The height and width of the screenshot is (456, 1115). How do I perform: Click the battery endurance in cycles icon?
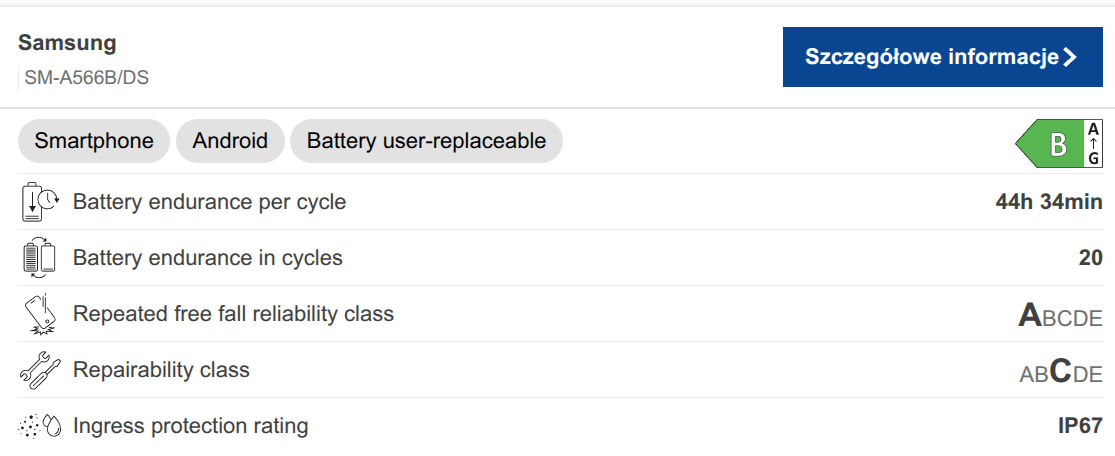click(38, 258)
